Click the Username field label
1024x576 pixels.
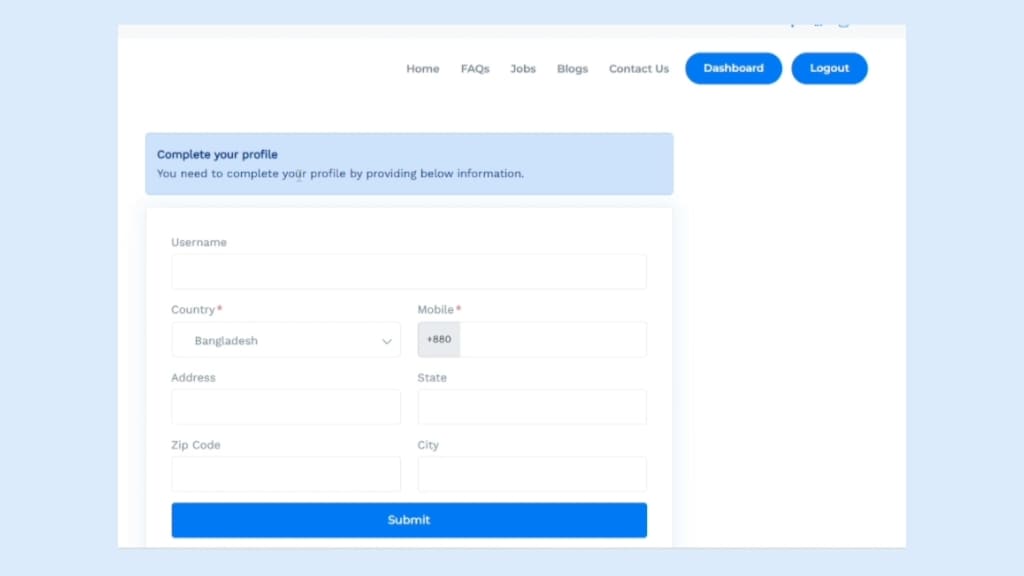pos(199,242)
